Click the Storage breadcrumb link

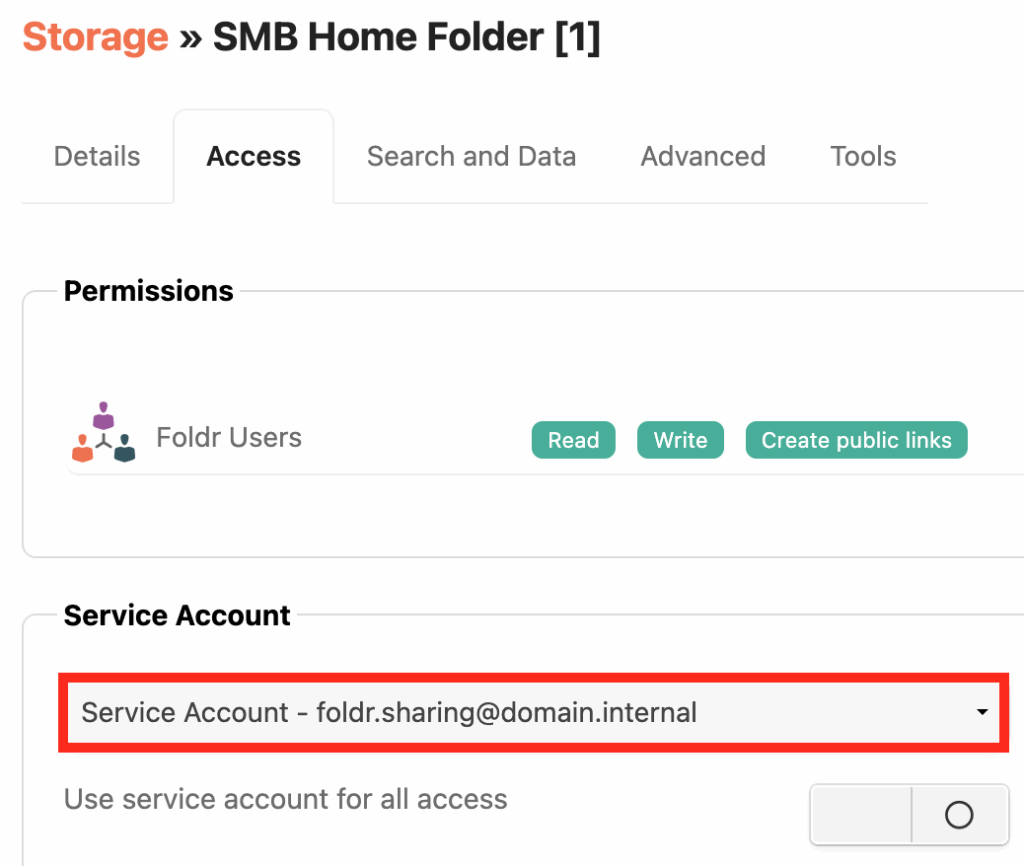pyautogui.click(x=95, y=38)
